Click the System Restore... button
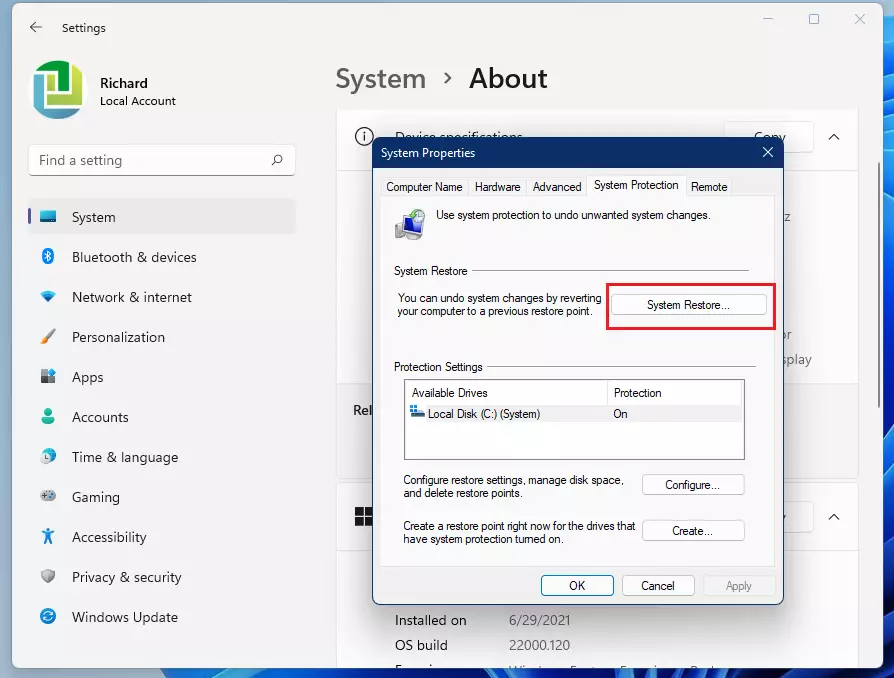Image resolution: width=894 pixels, height=678 pixels. pyautogui.click(x=688, y=305)
